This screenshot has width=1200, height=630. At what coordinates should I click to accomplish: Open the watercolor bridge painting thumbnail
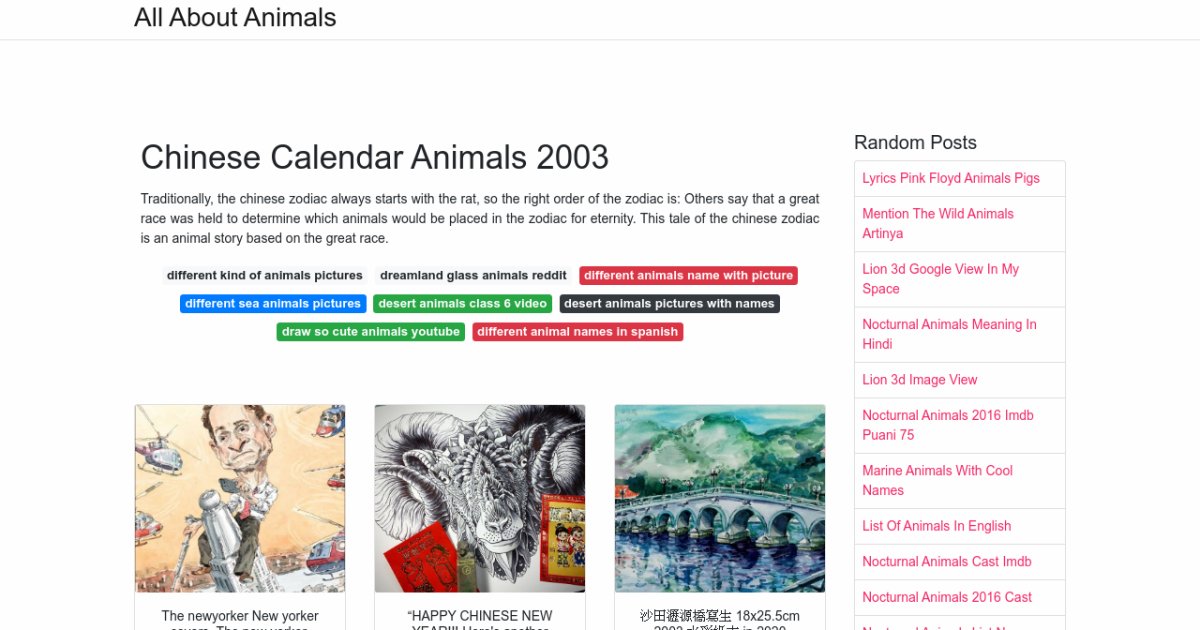(720, 498)
